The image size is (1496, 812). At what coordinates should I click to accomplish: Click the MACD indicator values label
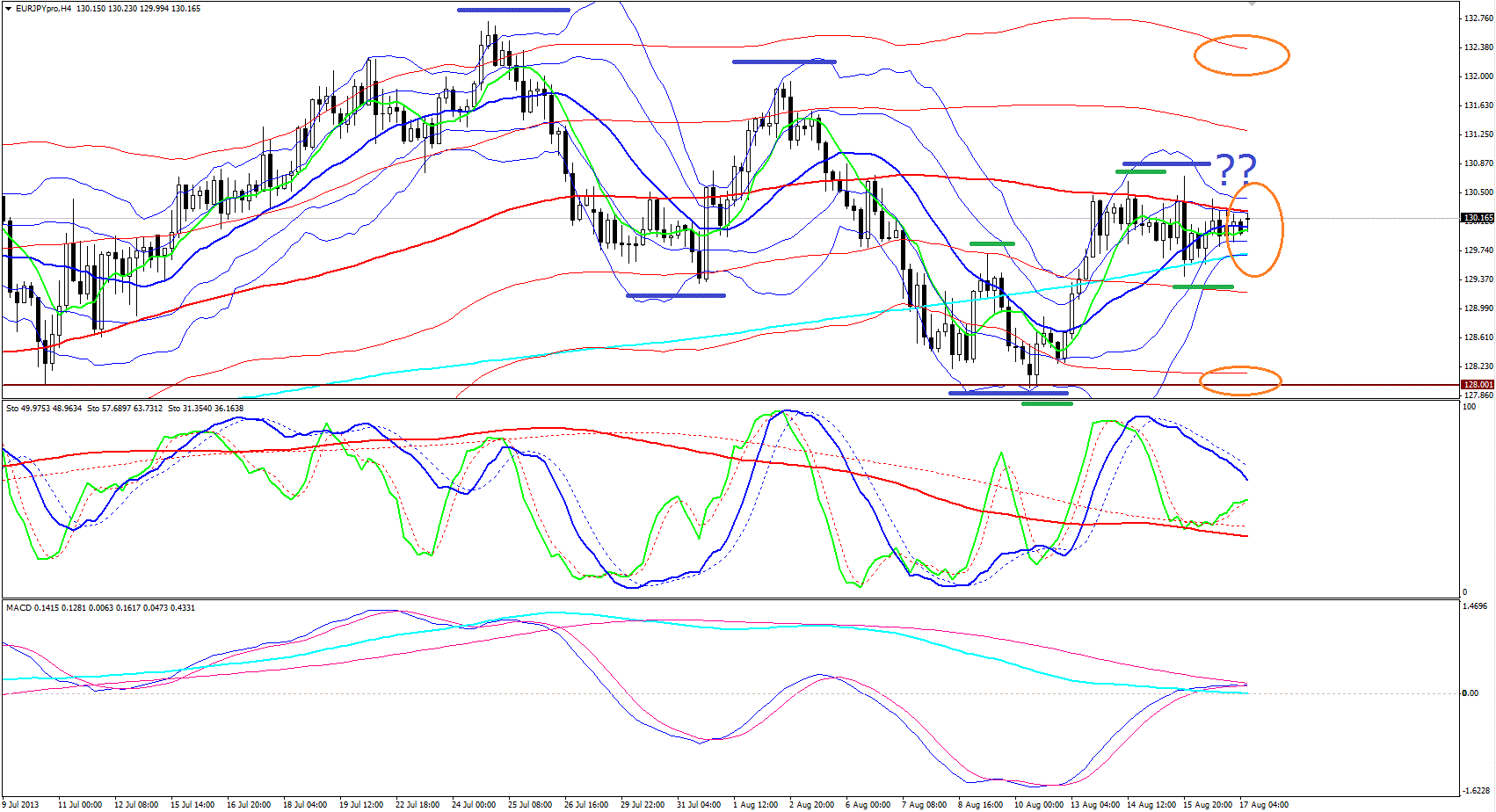(x=100, y=608)
